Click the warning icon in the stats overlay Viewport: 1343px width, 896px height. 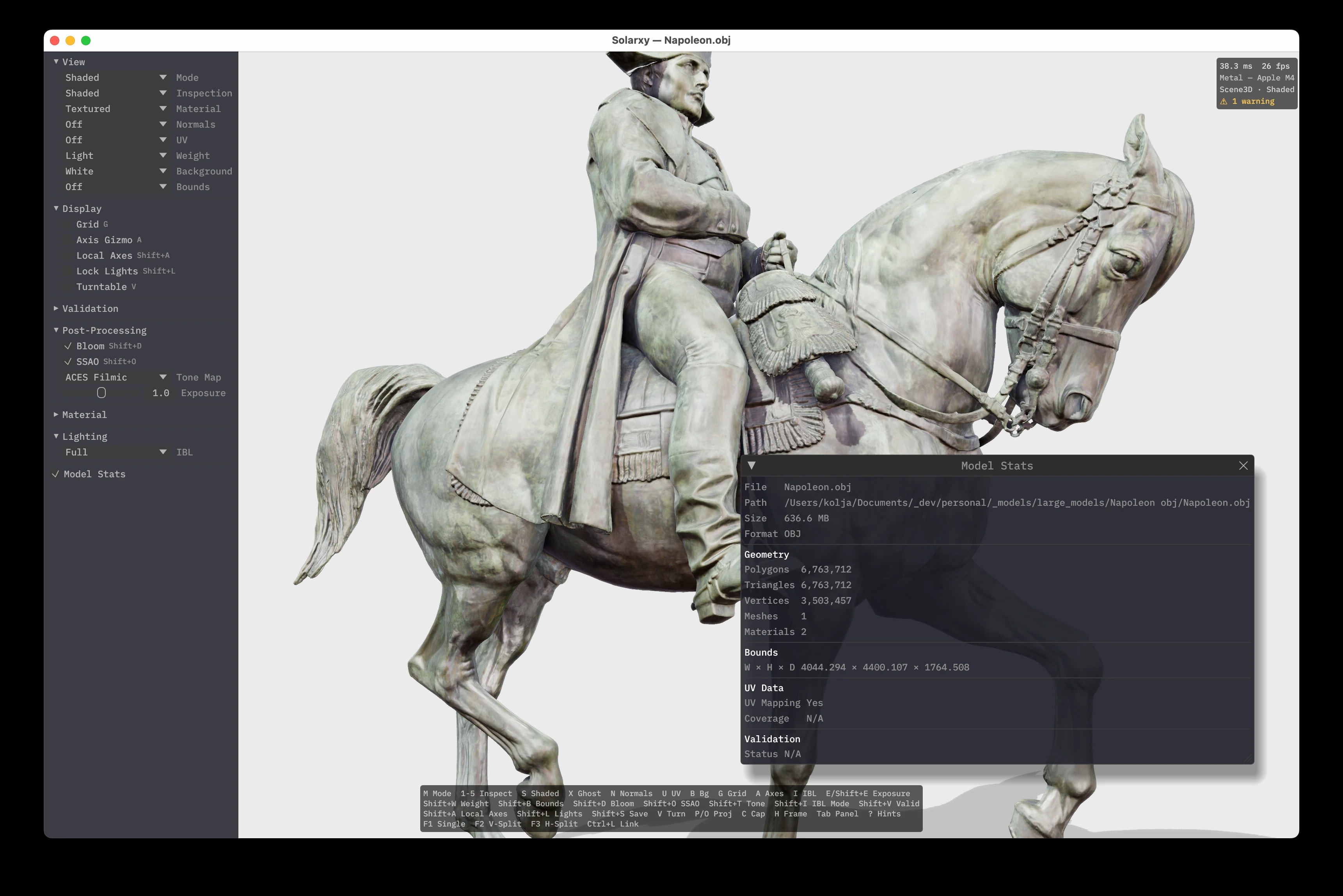click(1224, 101)
